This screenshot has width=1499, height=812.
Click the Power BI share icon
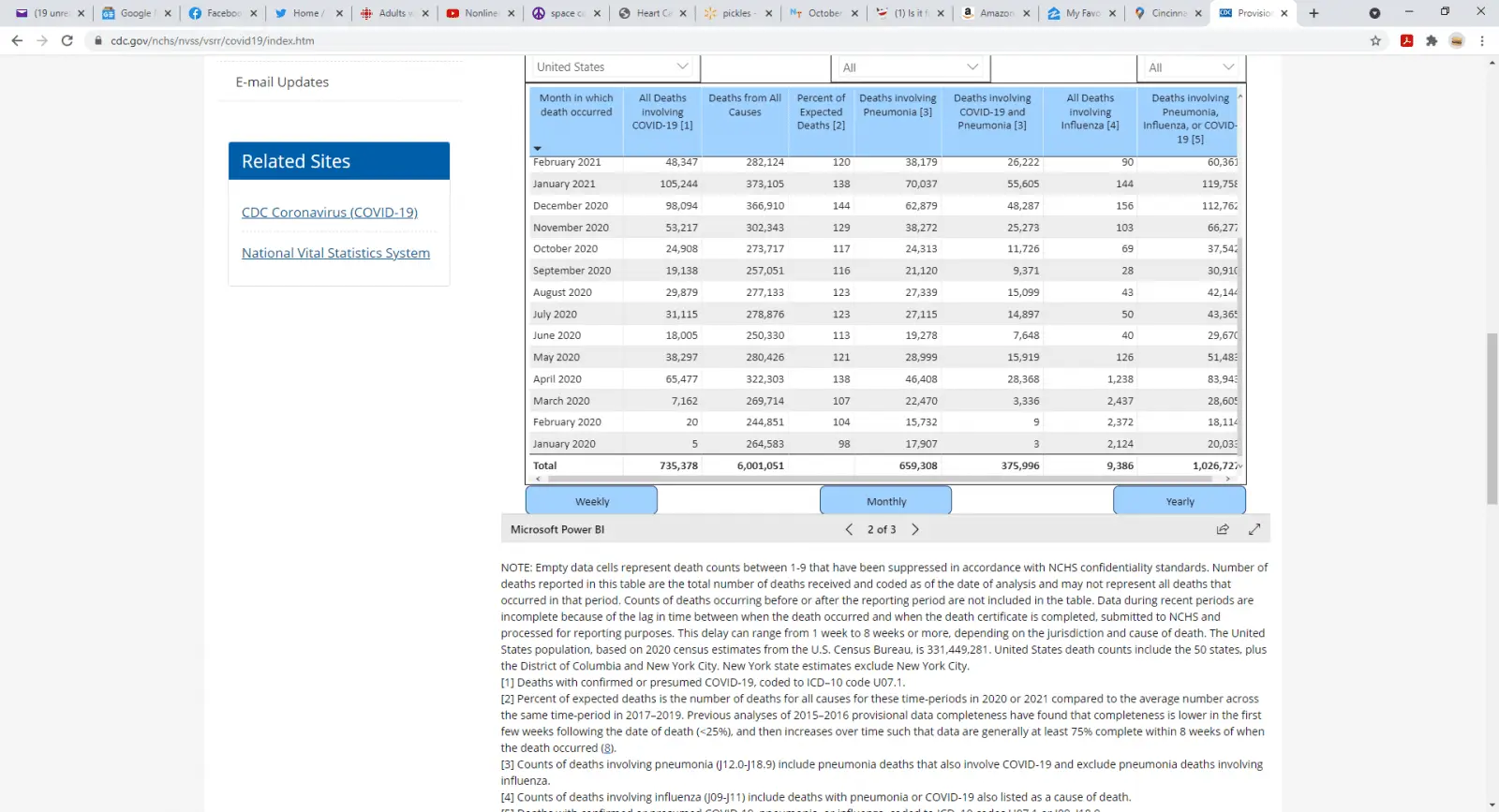[1223, 529]
